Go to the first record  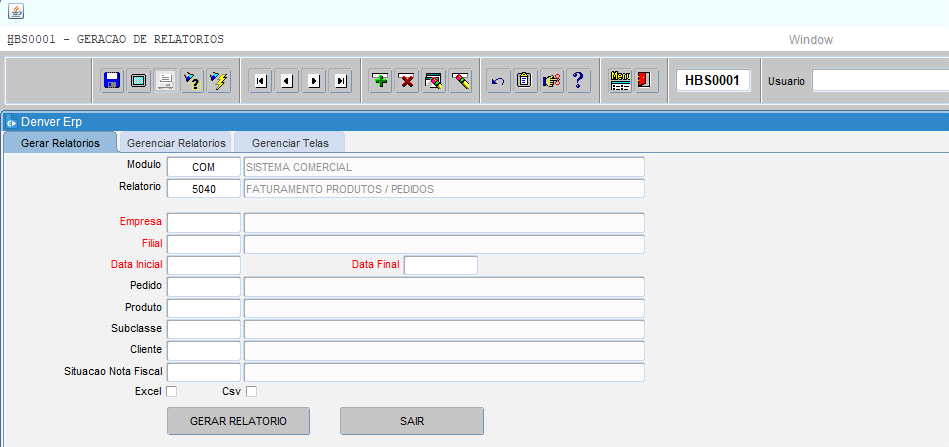[x=260, y=81]
